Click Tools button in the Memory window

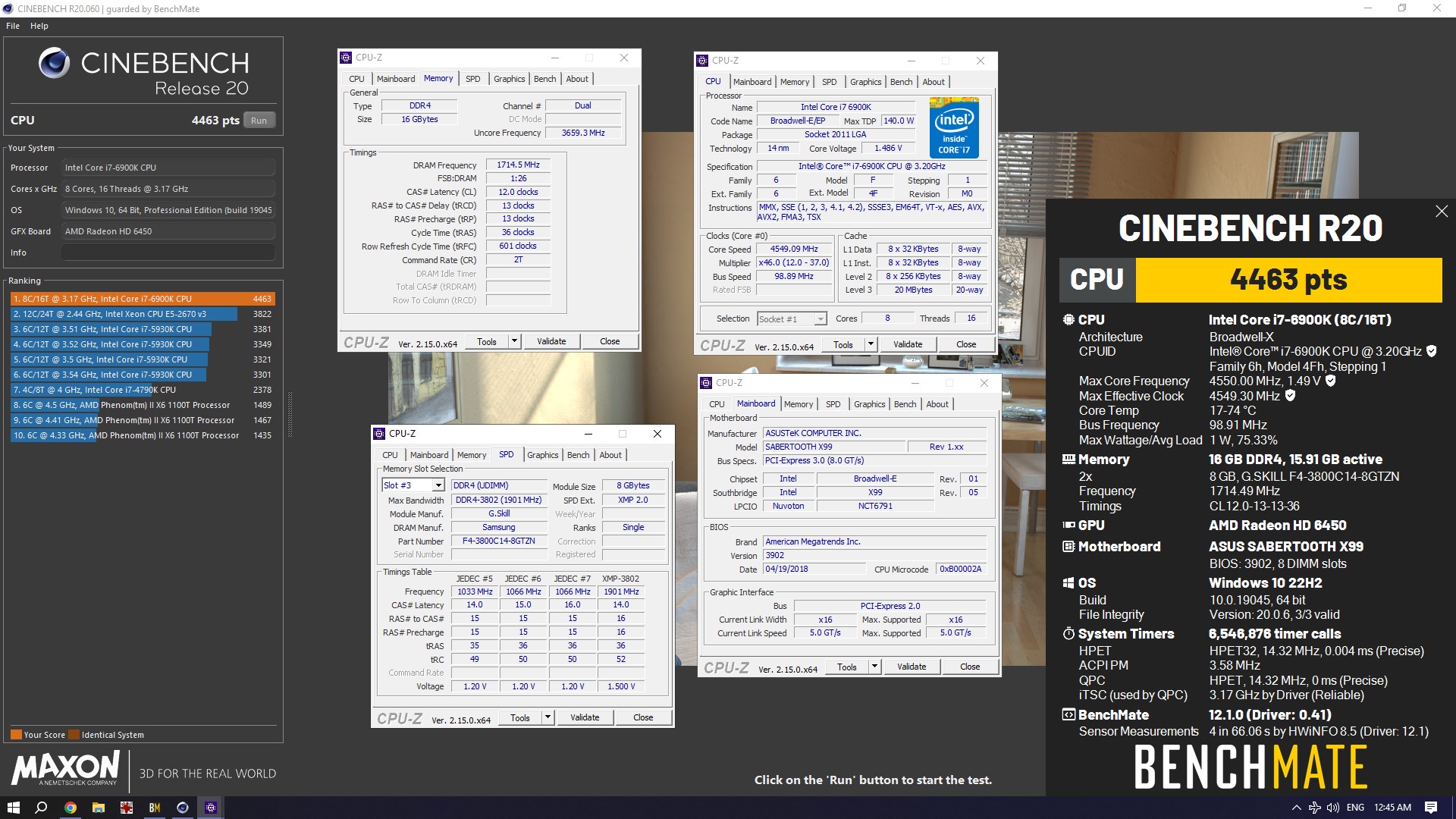pyautogui.click(x=487, y=341)
